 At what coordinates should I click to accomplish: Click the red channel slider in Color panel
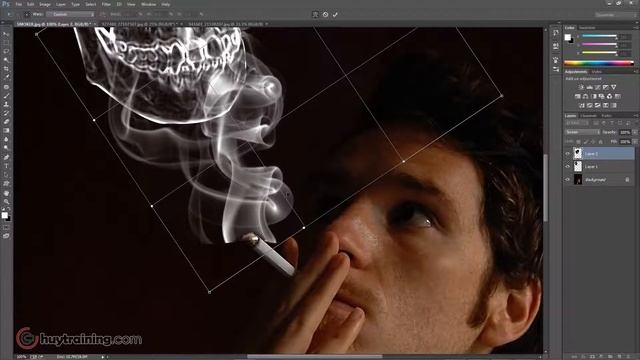599,37
